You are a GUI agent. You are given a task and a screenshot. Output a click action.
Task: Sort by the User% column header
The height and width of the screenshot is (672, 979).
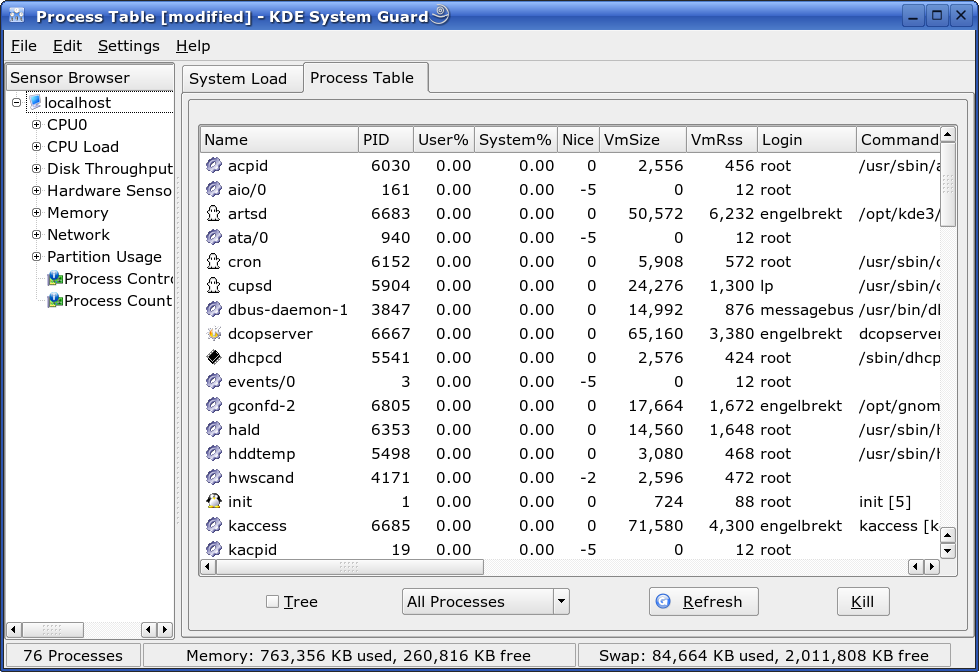(x=443, y=139)
